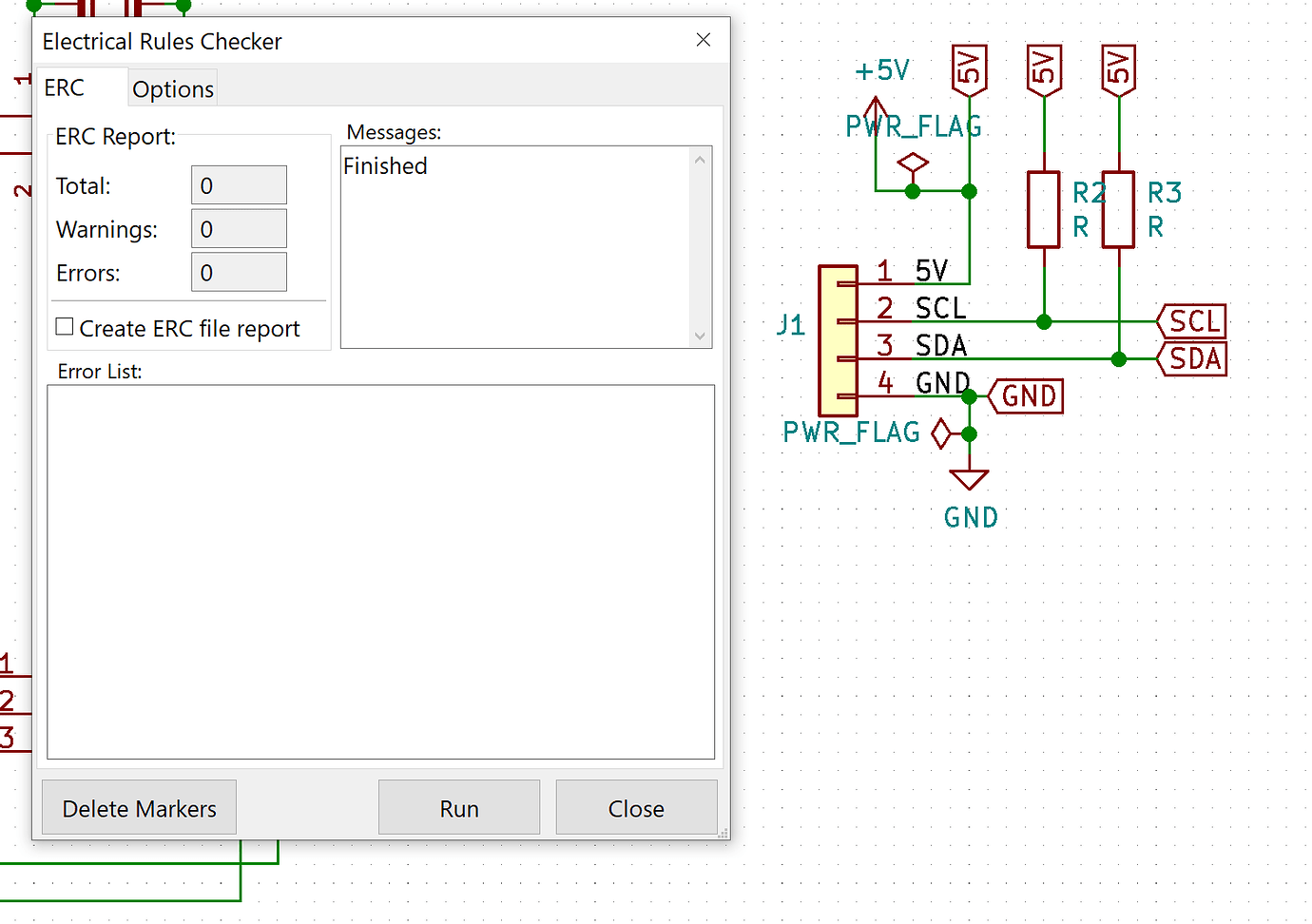Image resolution: width=1312 pixels, height=924 pixels.
Task: Switch to the Options tab
Action: pos(172,88)
